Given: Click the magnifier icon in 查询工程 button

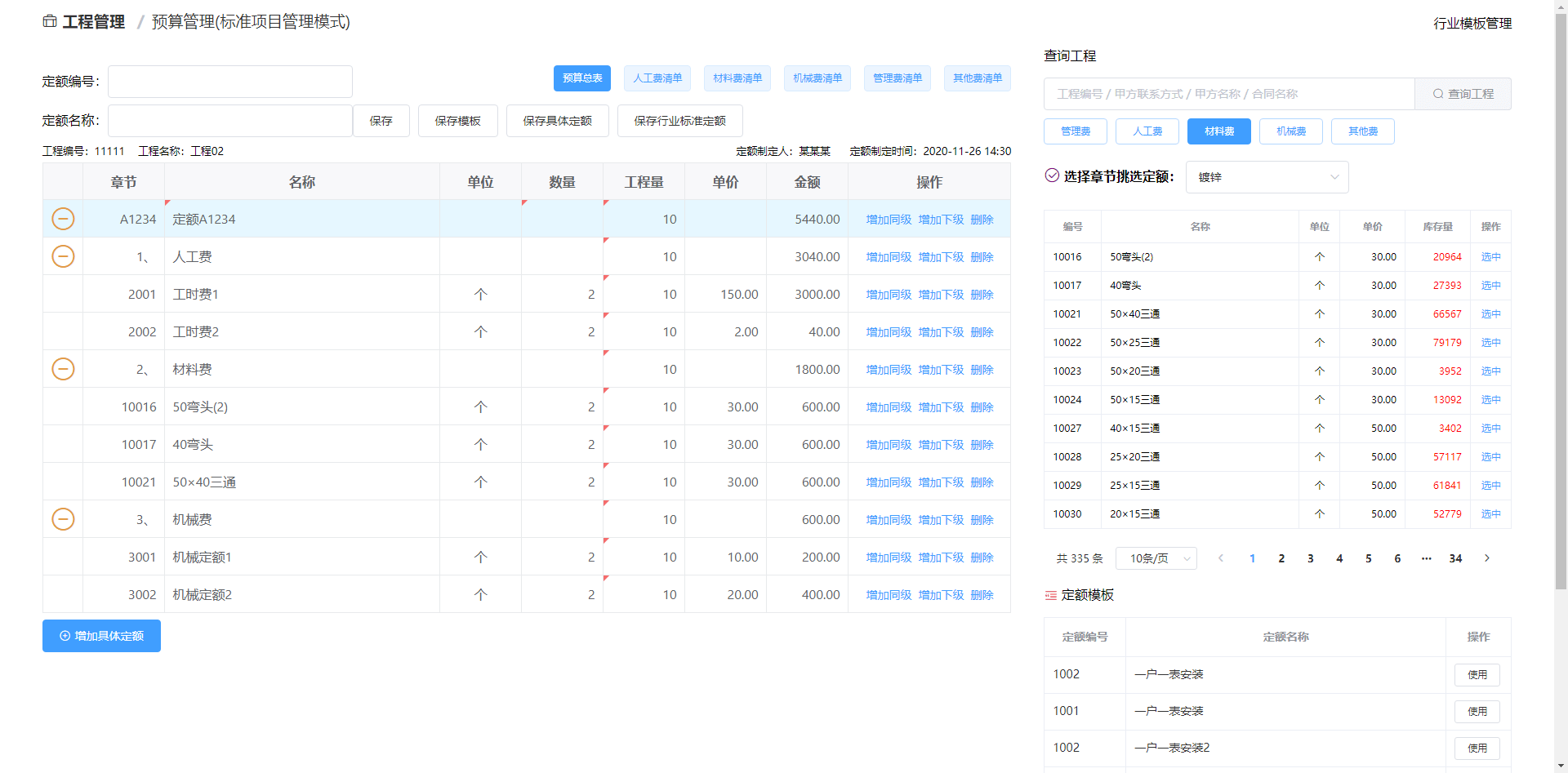Looking at the screenshot, I should point(1437,93).
